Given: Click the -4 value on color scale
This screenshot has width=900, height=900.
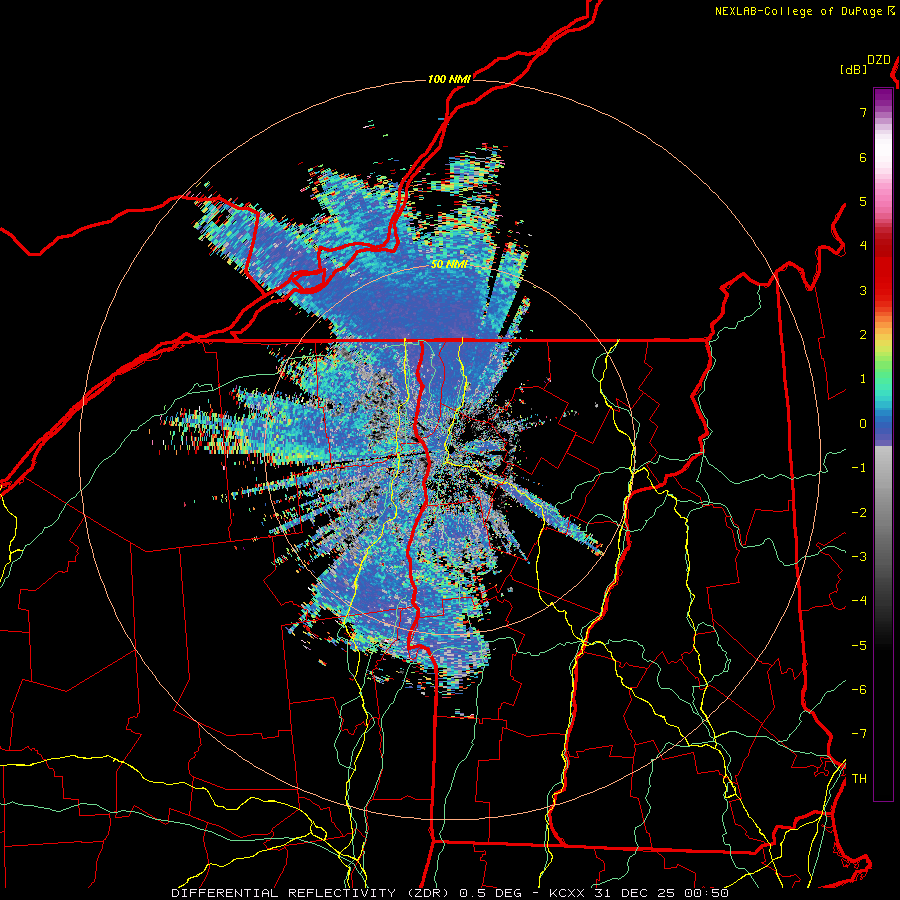Looking at the screenshot, I should 859,601.
